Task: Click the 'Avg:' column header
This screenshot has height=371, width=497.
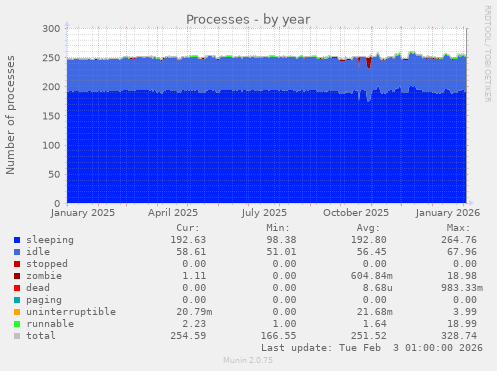Action: tap(368, 228)
